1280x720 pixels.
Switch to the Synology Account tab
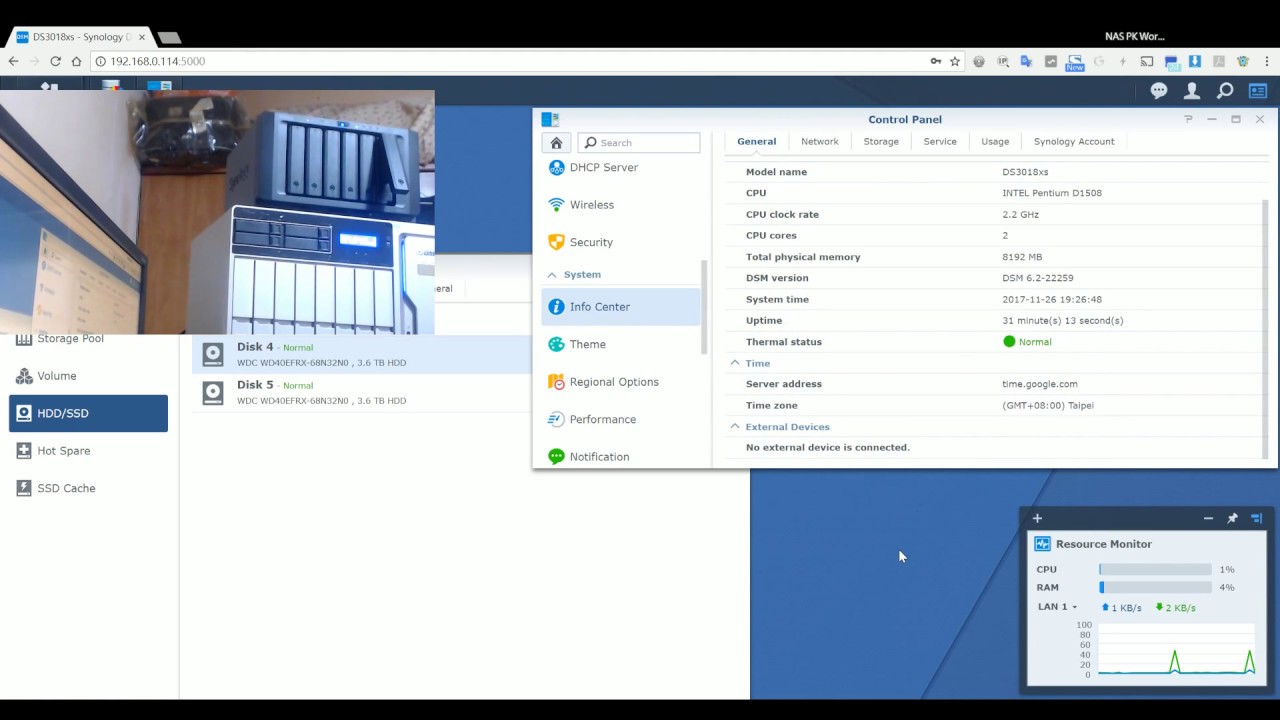[1074, 141]
